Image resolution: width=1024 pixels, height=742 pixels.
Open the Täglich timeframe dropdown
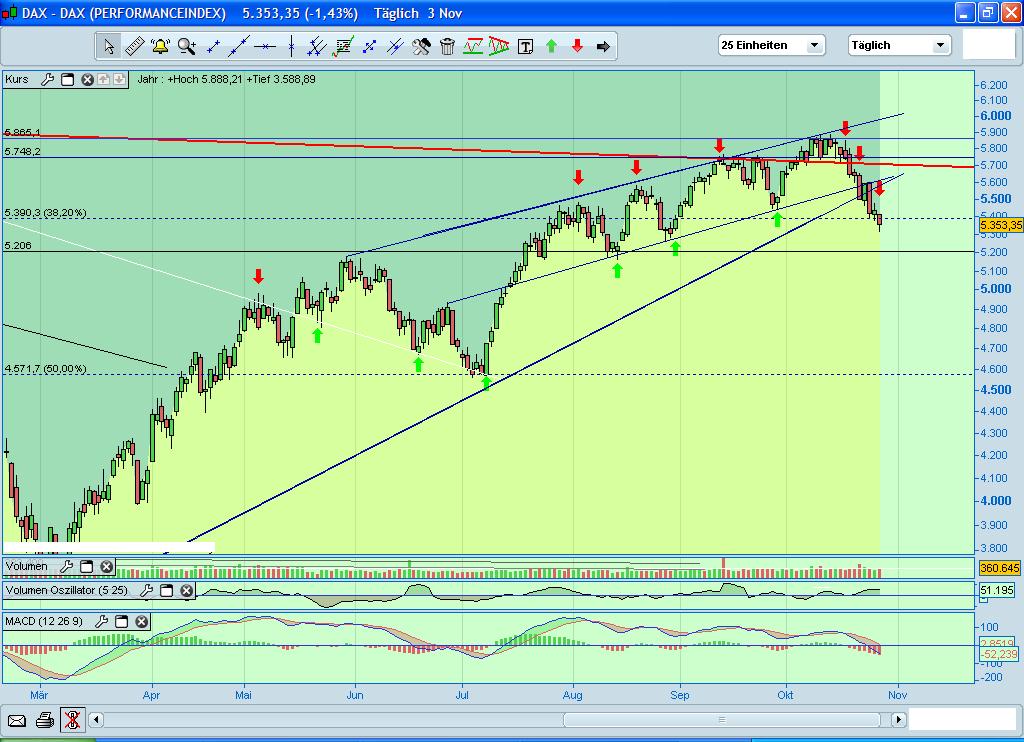click(x=939, y=45)
